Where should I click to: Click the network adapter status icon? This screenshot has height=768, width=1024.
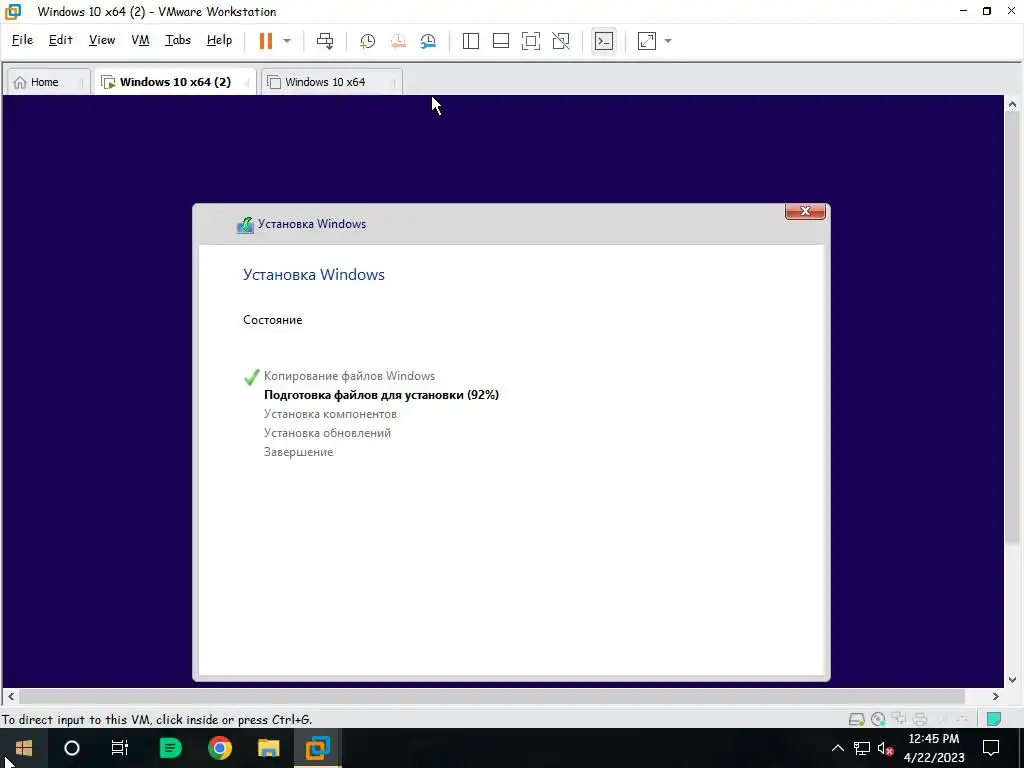899,719
